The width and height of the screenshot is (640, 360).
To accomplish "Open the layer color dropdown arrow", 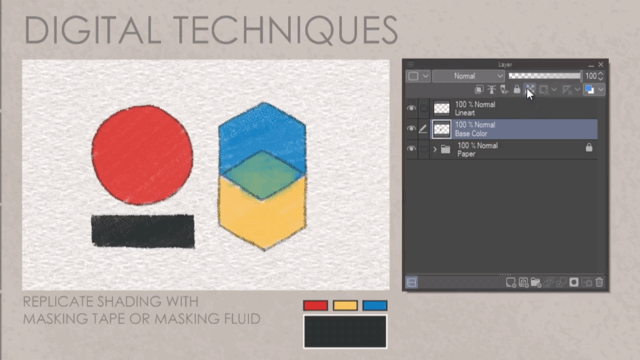I will 601,89.
